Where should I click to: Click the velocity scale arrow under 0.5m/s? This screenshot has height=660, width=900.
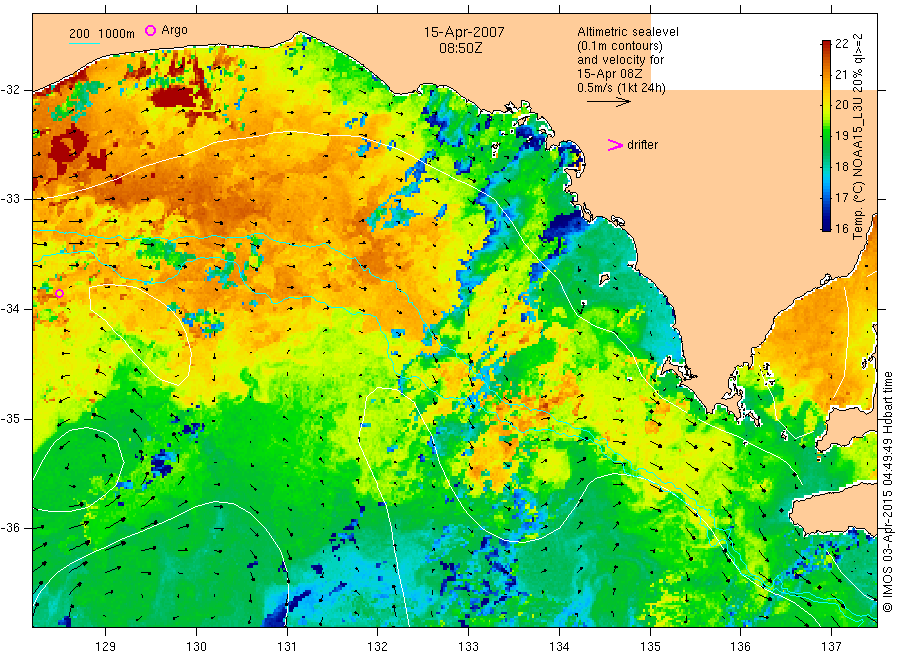click(x=609, y=102)
